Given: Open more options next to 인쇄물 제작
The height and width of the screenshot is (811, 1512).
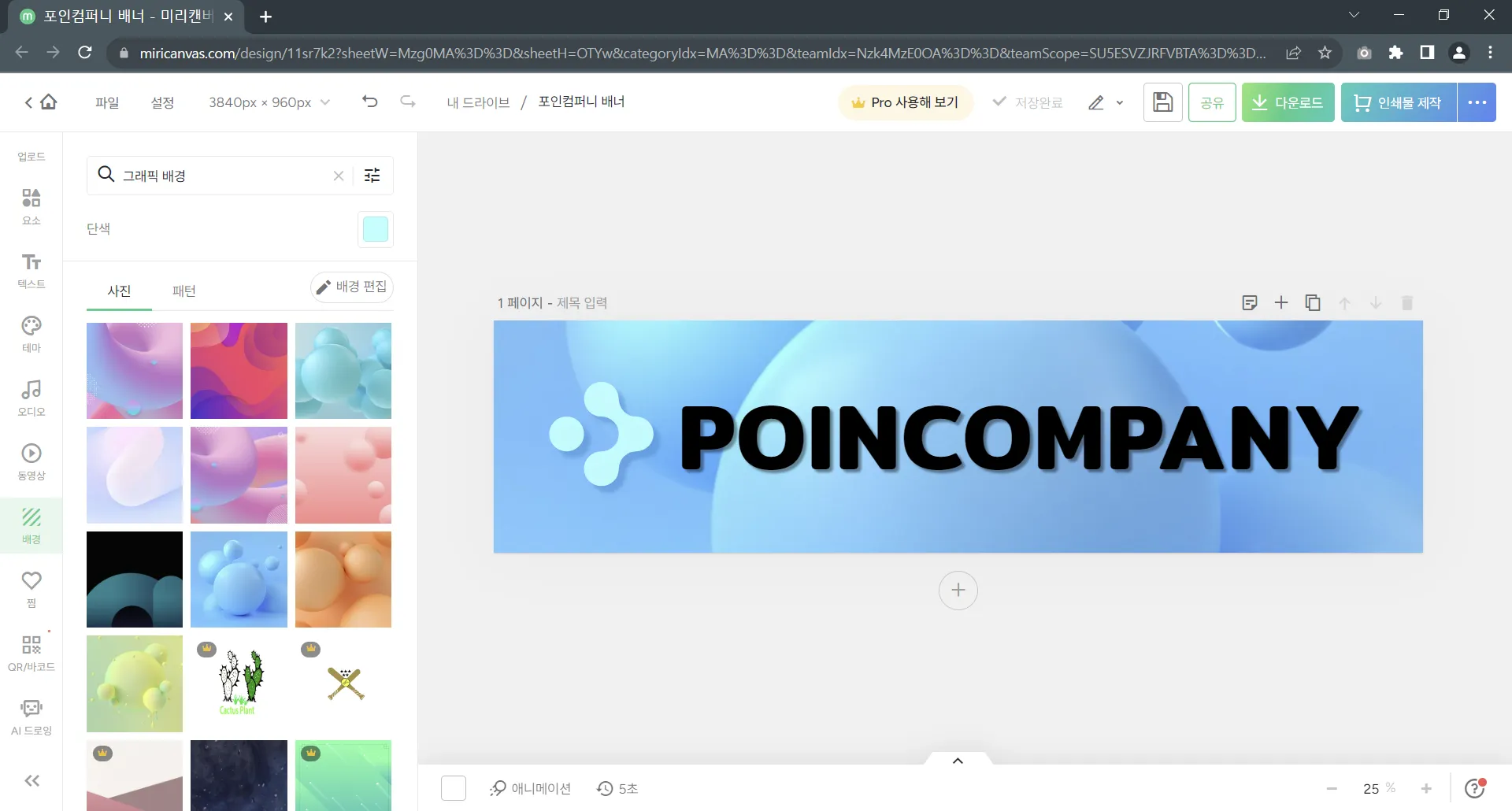Looking at the screenshot, I should click(x=1477, y=102).
